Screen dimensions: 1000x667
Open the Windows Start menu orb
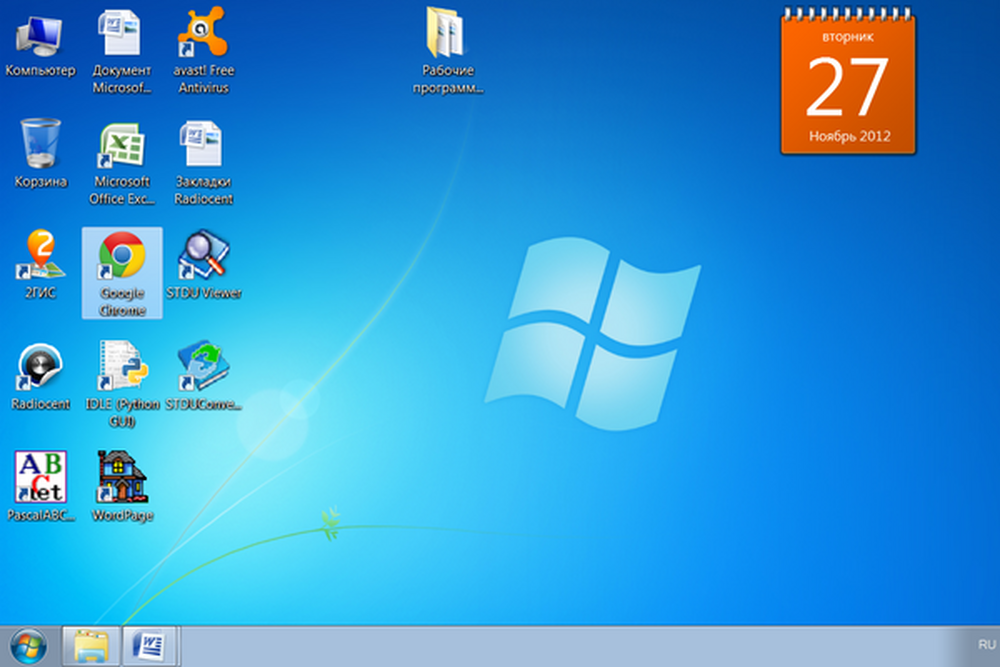(x=28, y=647)
